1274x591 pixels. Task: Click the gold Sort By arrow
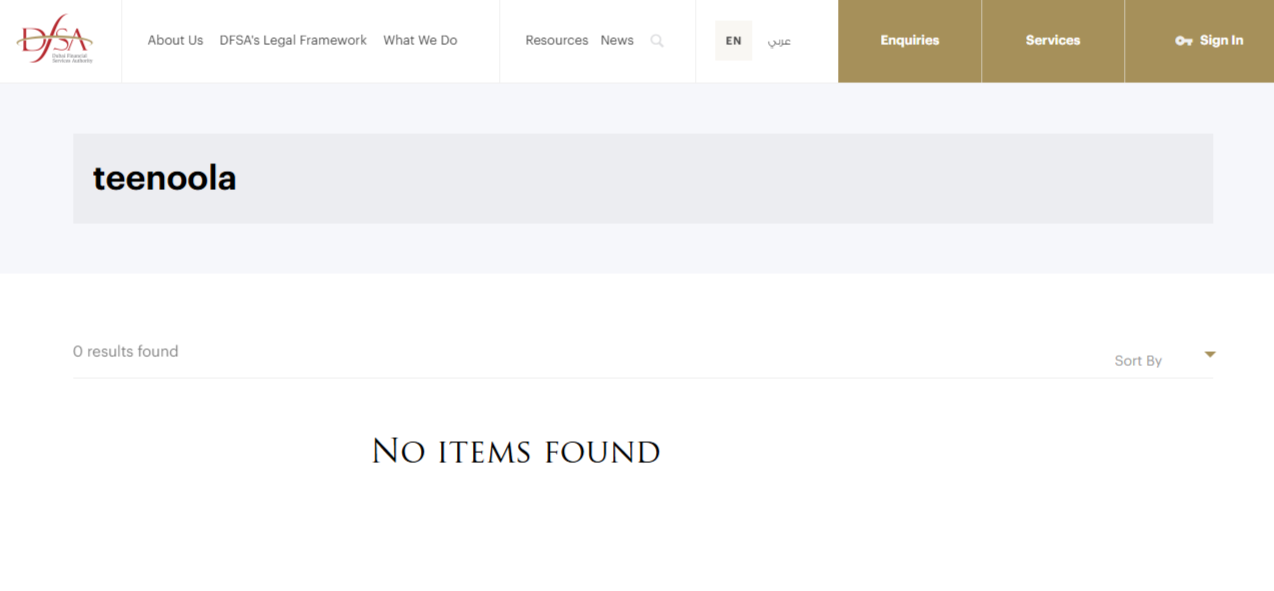click(1210, 354)
